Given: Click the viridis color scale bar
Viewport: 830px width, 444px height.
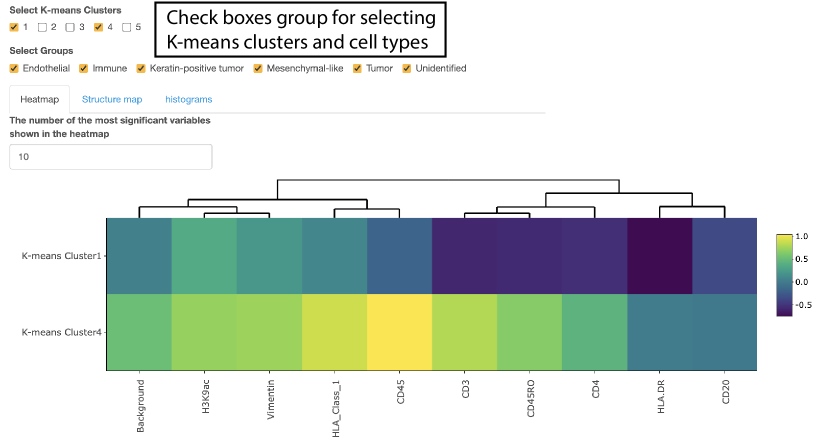Looking at the screenshot, I should click(x=783, y=275).
